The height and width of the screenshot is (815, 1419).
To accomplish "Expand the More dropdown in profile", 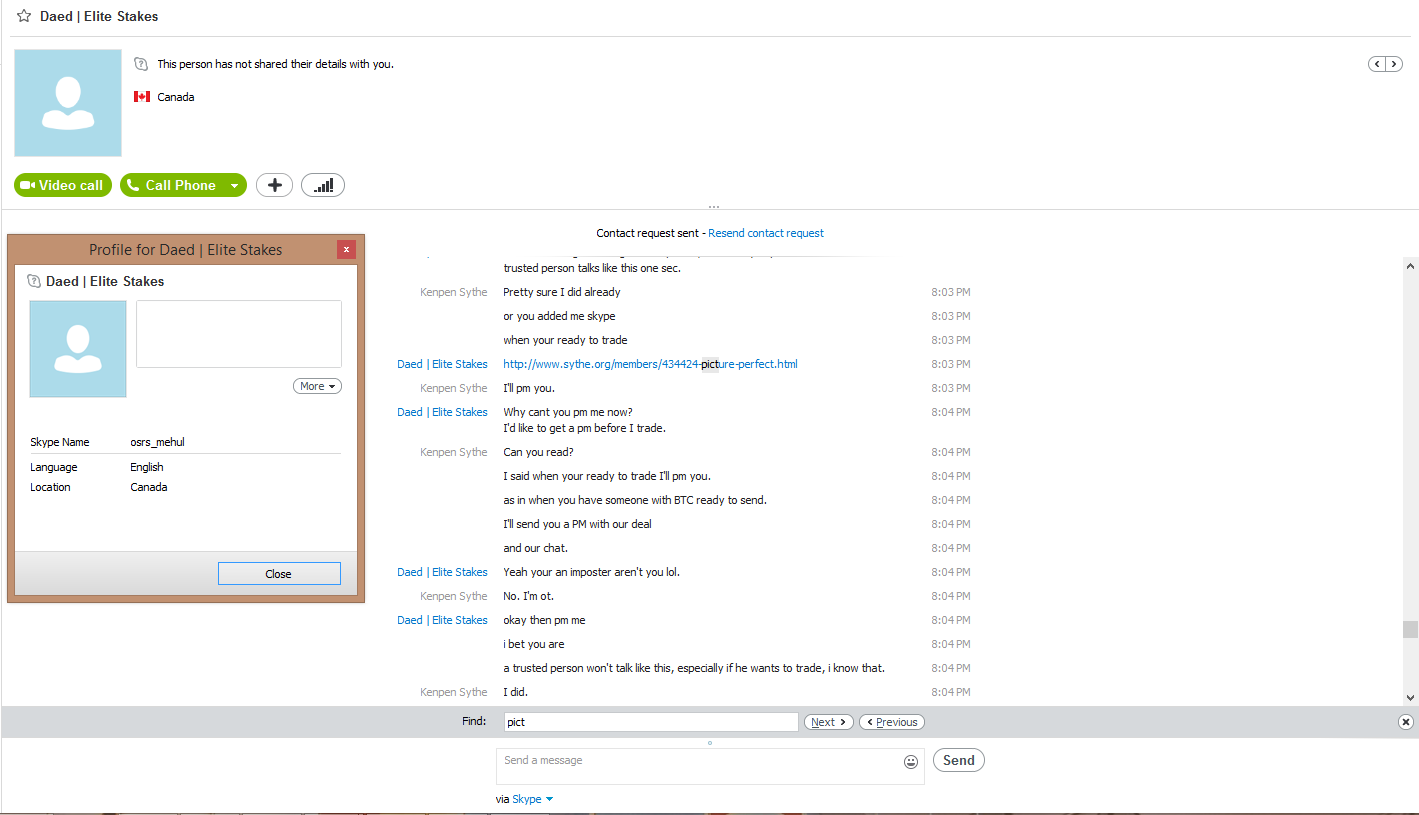I will pyautogui.click(x=317, y=386).
